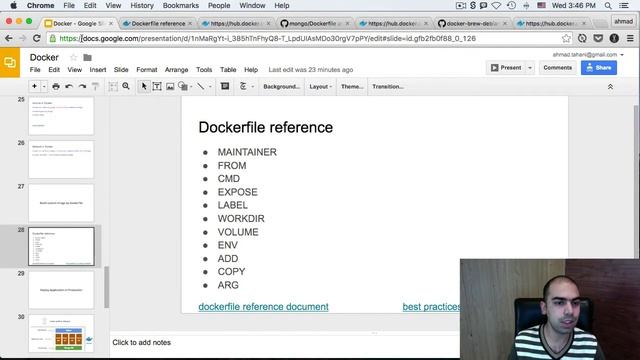Screen dimensions: 640x360
Task: Open the Arrange menu
Action: (x=176, y=70)
